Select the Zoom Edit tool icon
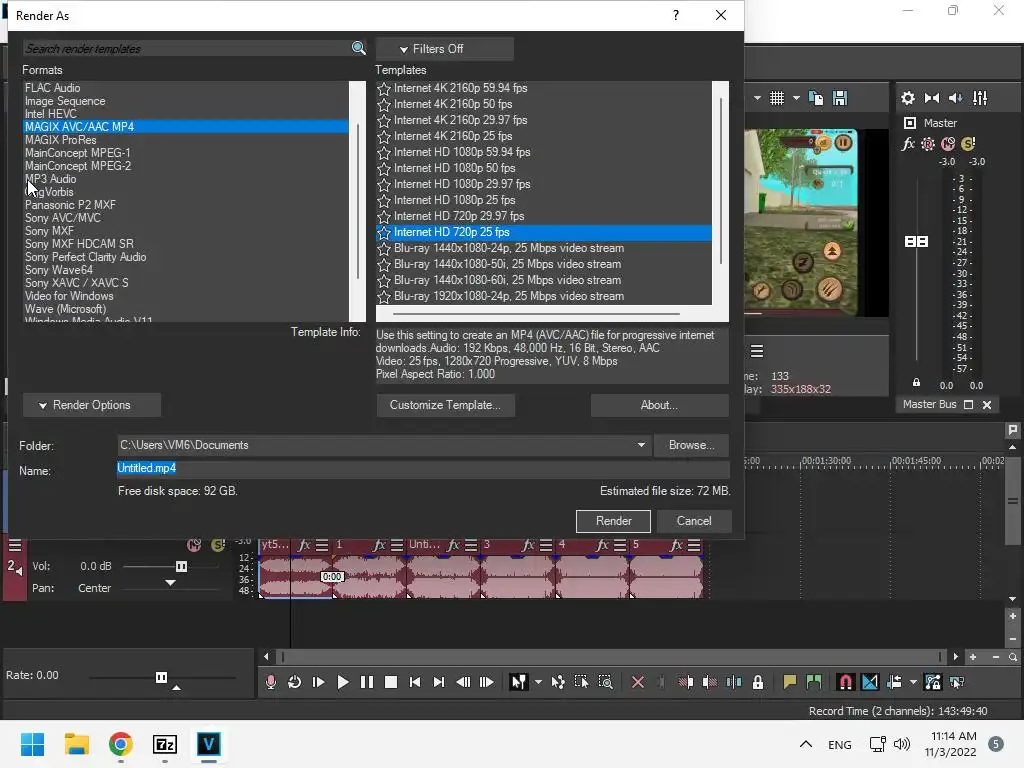 tap(605, 682)
